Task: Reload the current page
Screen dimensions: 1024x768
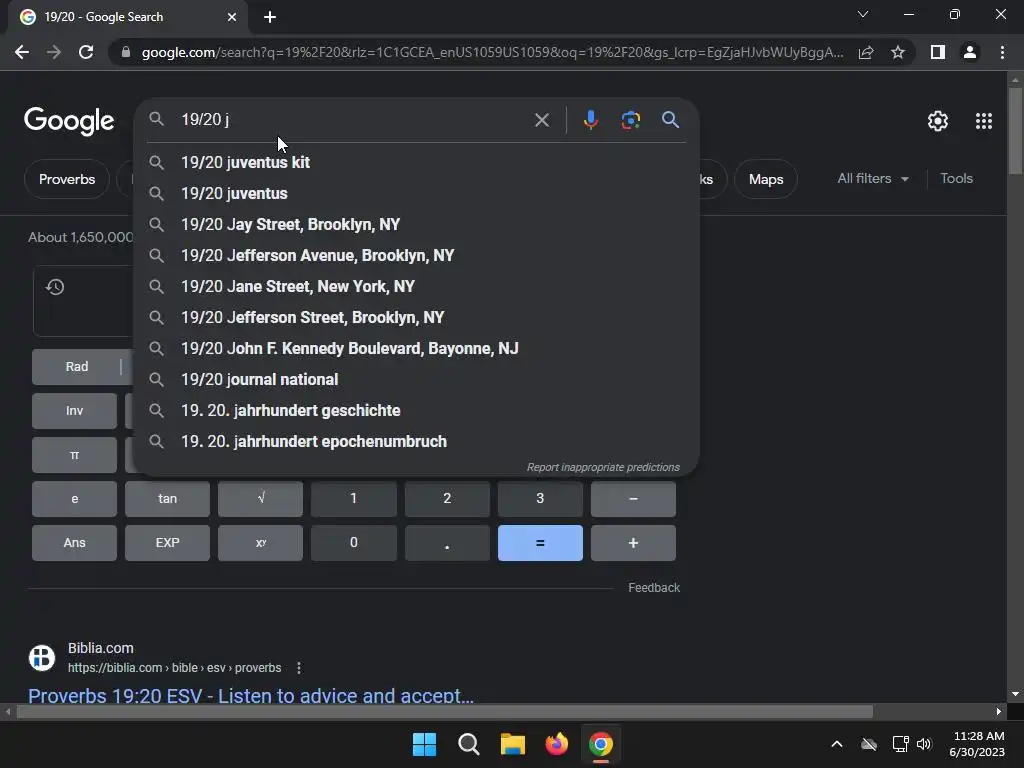Action: point(86,52)
